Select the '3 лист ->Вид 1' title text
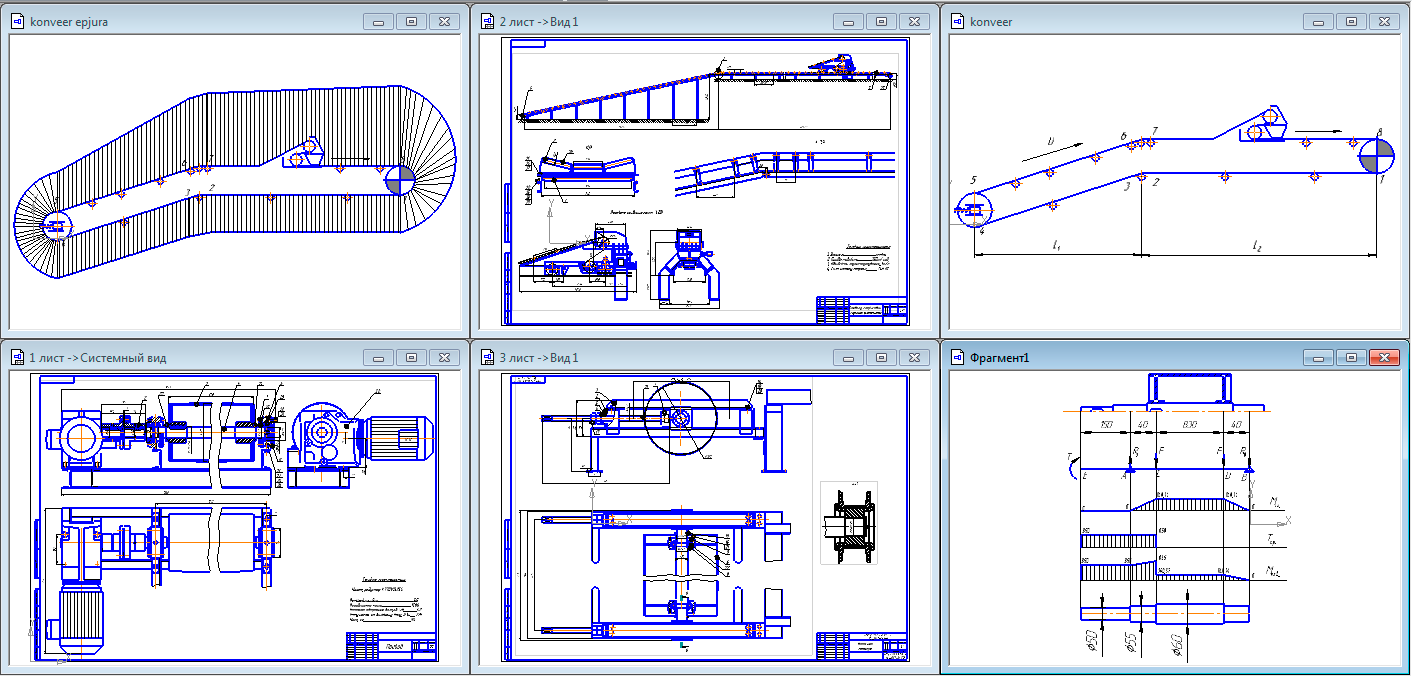The image size is (1412, 677). [539, 358]
